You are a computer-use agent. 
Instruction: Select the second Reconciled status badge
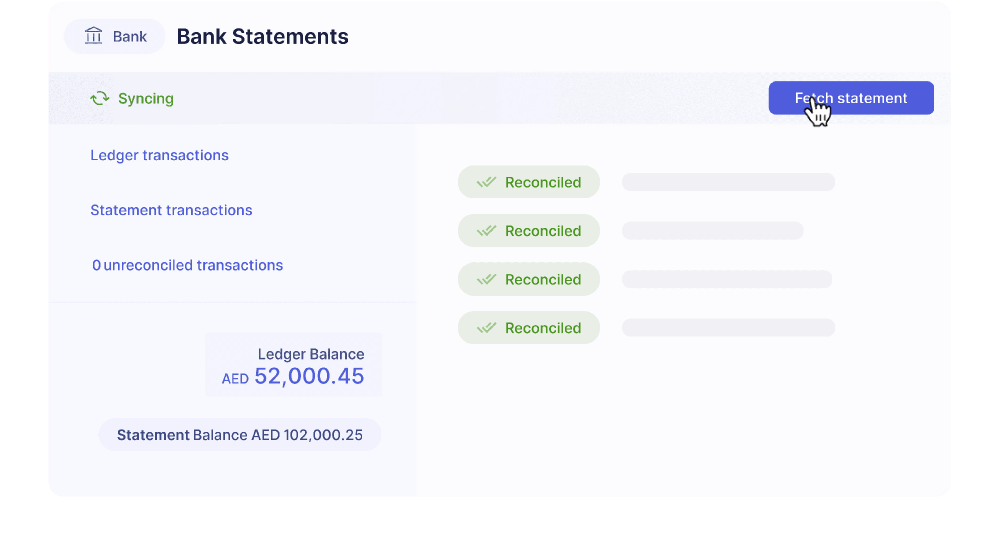coord(529,231)
